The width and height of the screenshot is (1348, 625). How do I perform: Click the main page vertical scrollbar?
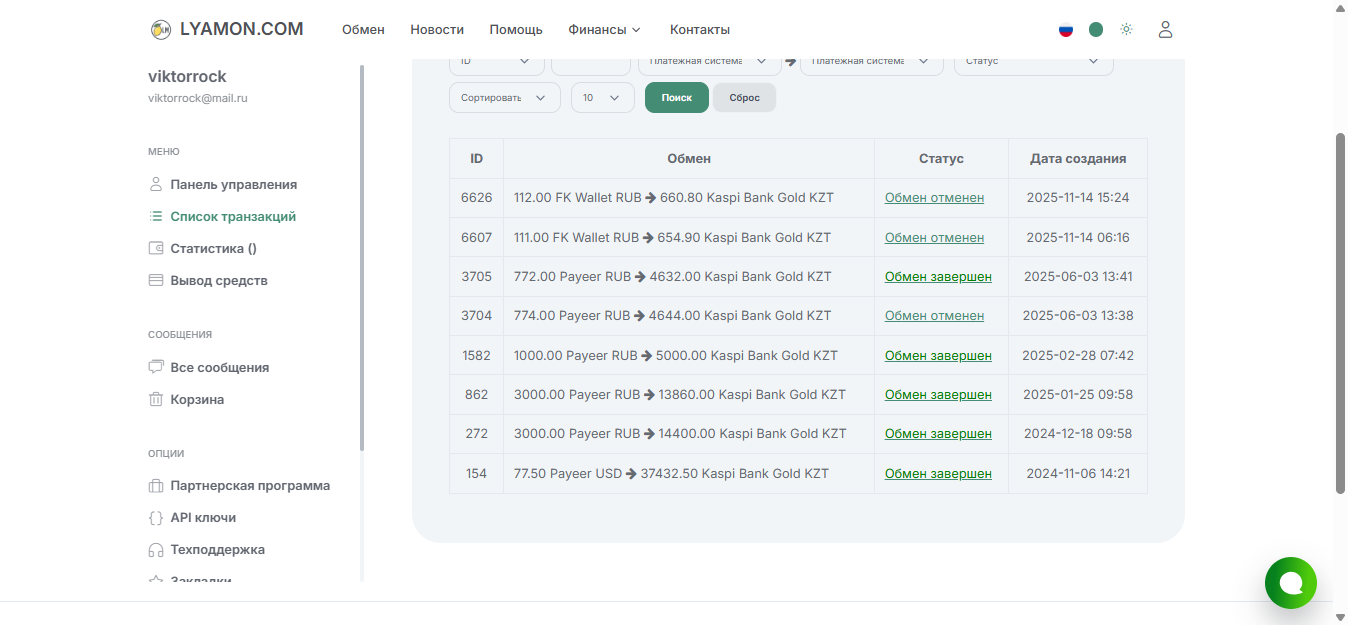[1341, 312]
